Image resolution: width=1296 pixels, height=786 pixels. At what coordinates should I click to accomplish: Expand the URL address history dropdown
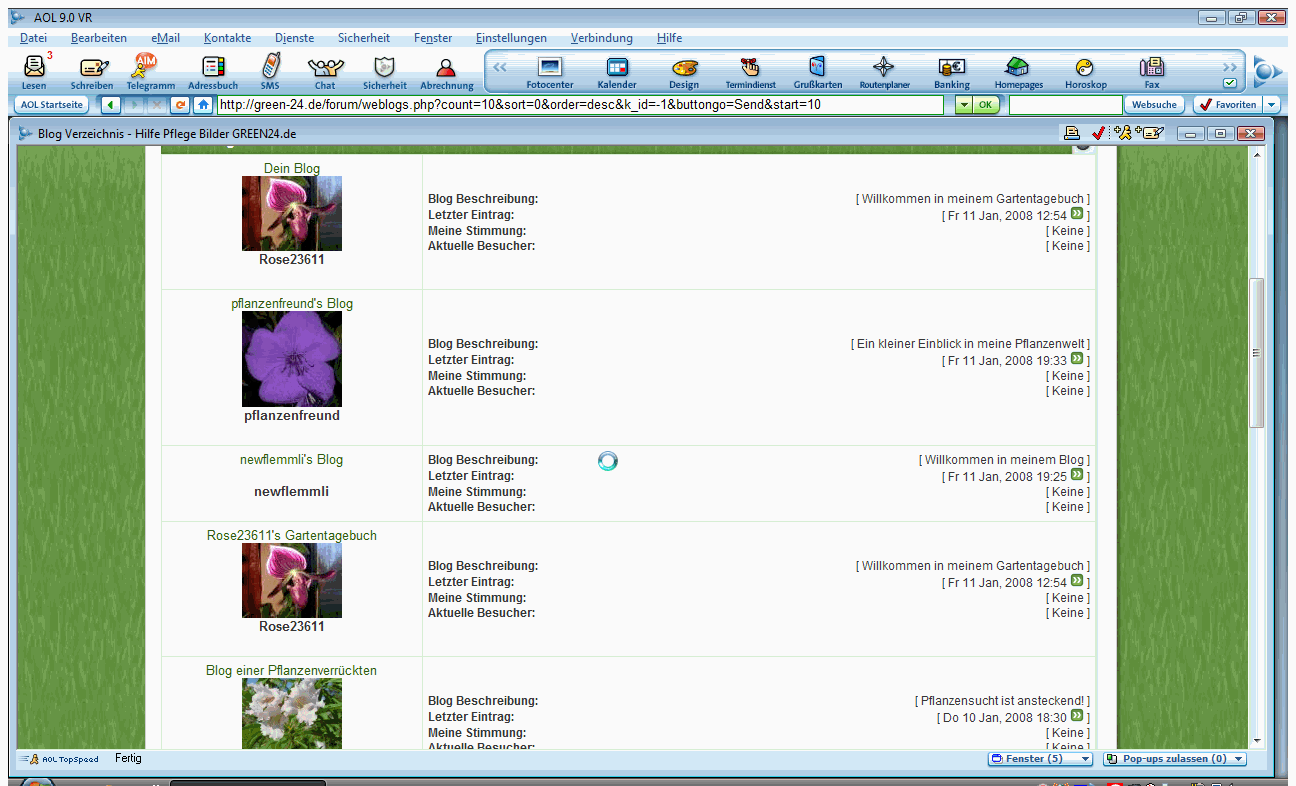(x=962, y=104)
